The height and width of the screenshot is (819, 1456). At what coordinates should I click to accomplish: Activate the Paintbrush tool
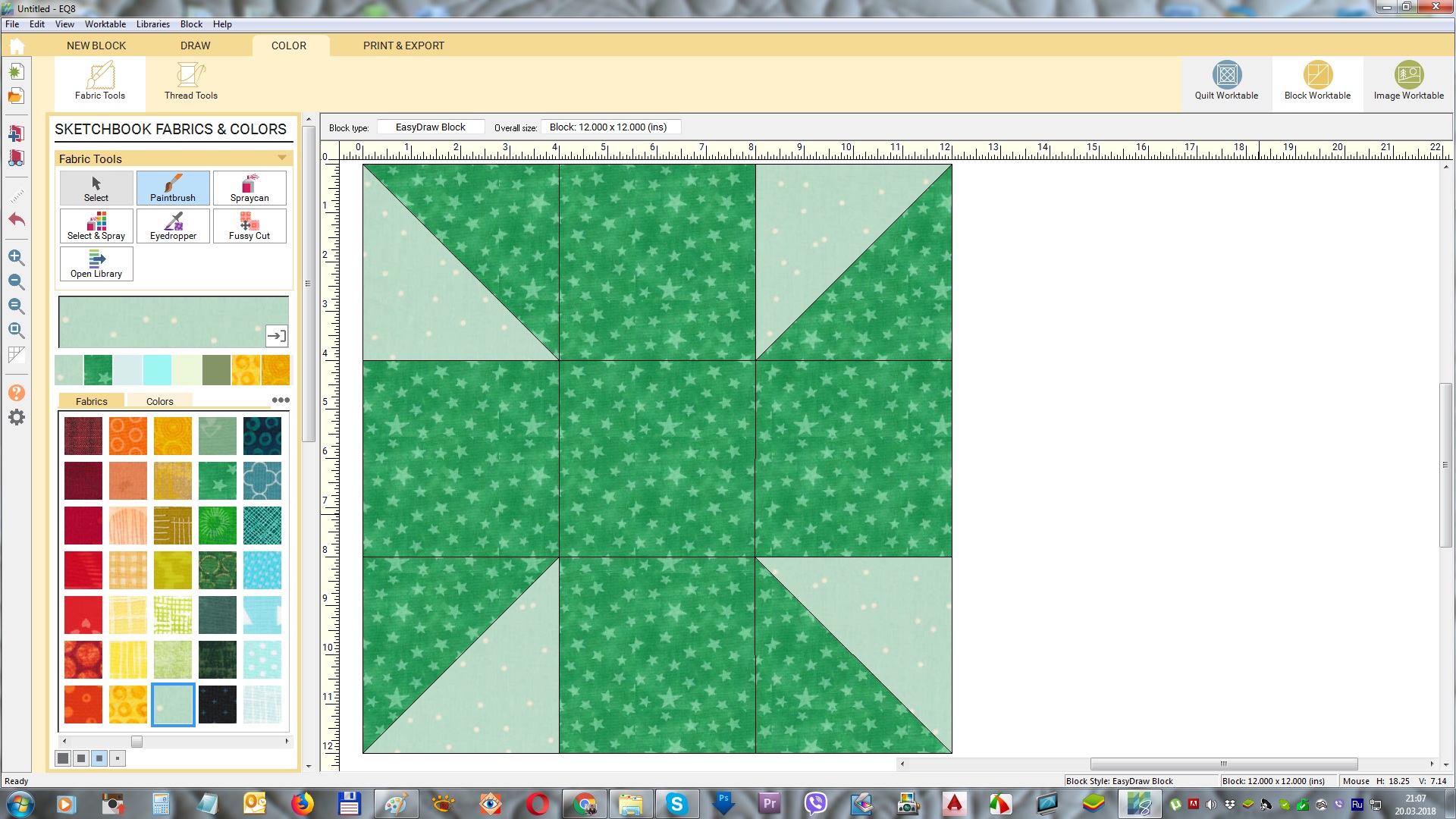[173, 188]
